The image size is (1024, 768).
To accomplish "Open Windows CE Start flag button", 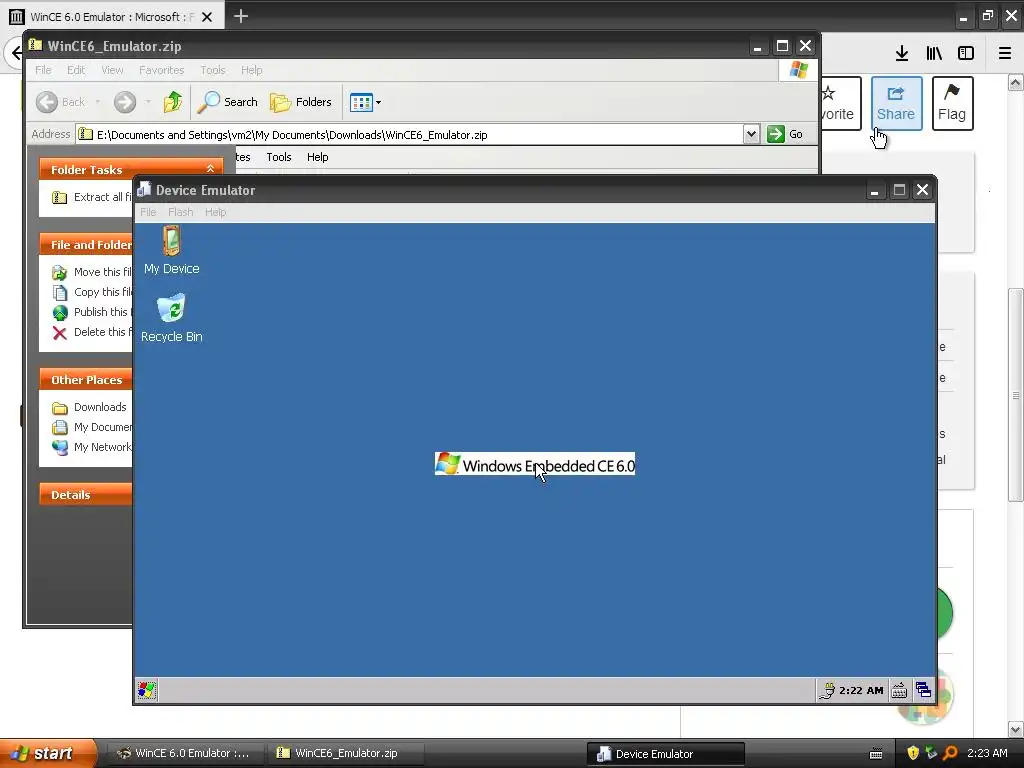I will click(x=147, y=690).
